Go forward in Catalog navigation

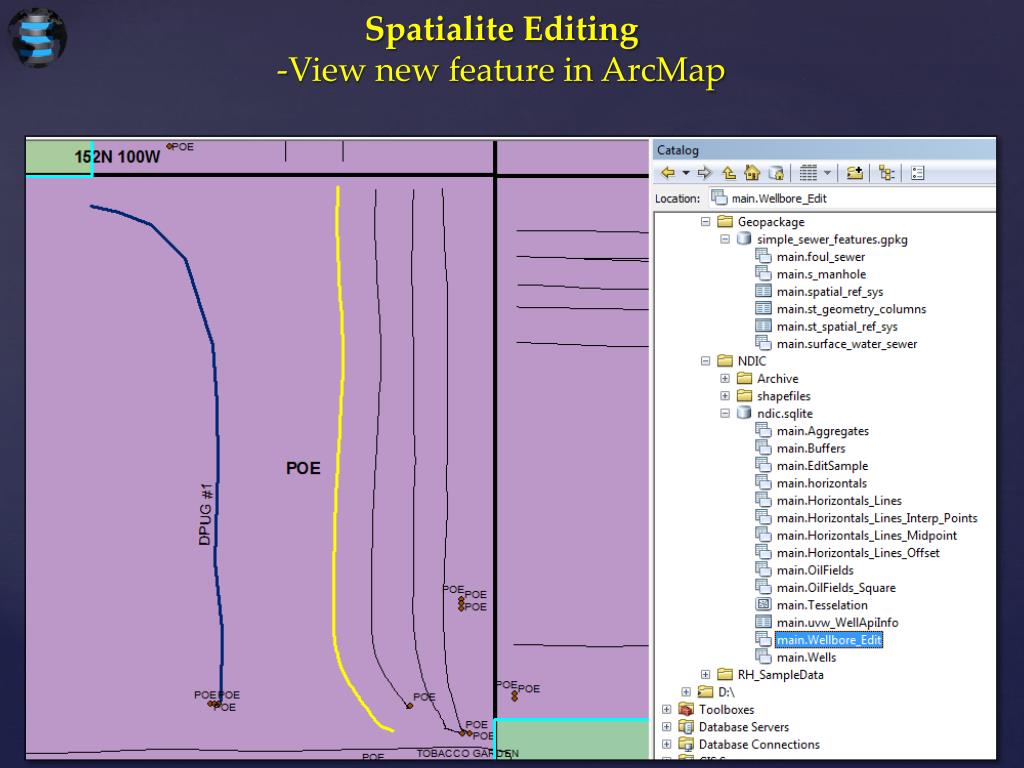(704, 173)
